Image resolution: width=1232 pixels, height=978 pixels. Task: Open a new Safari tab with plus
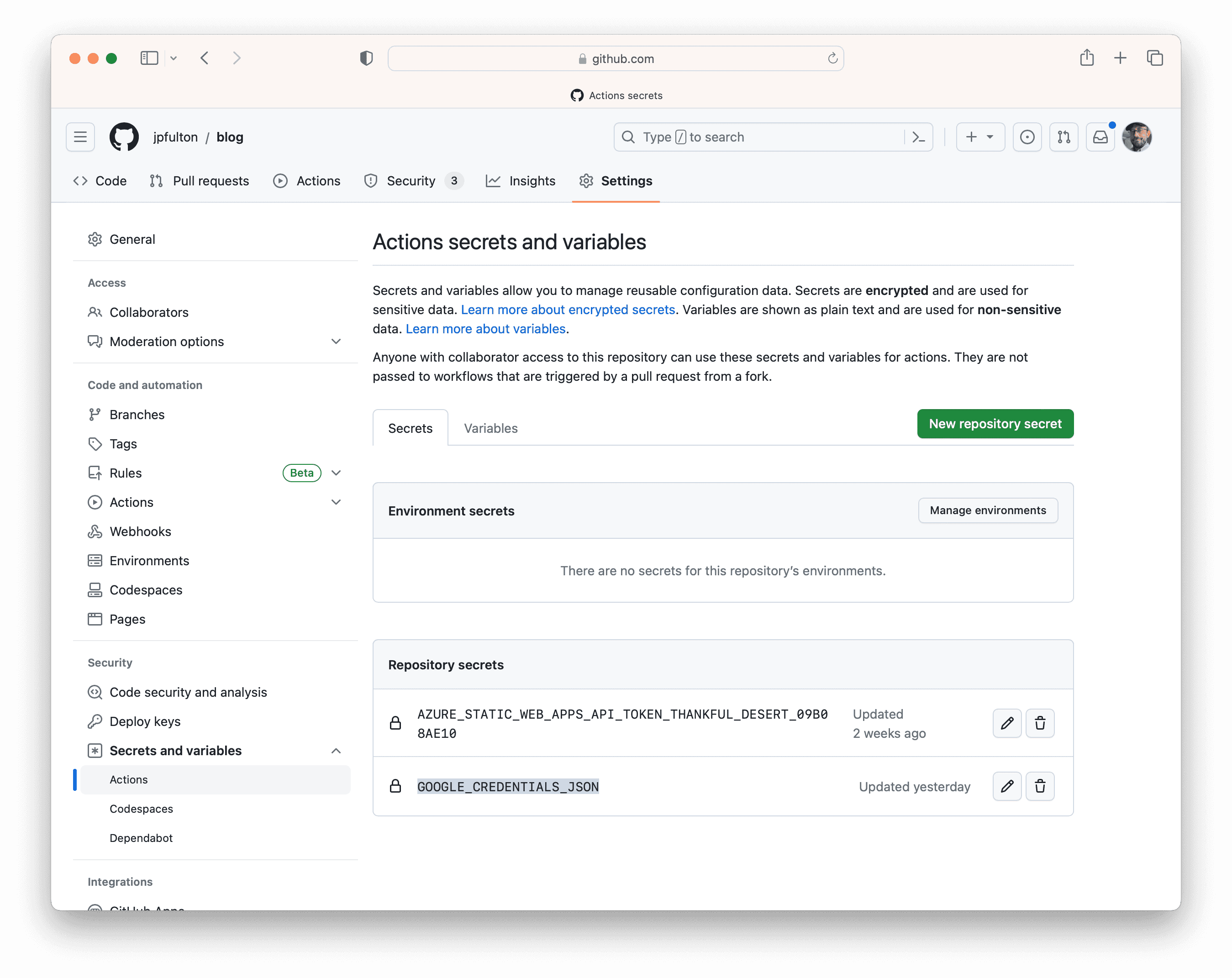pyautogui.click(x=1121, y=58)
